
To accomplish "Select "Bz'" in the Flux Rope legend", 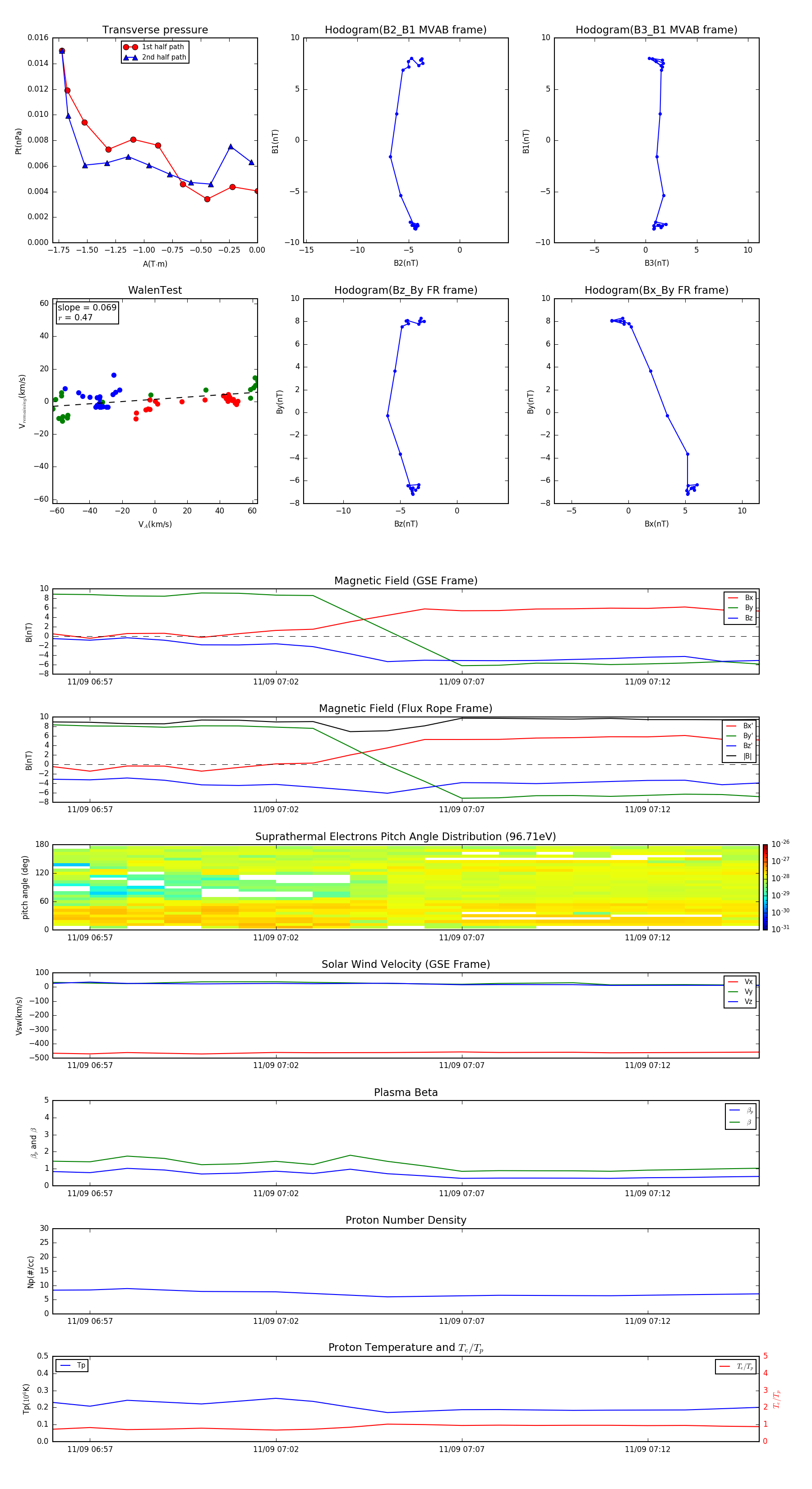I will [x=740, y=746].
